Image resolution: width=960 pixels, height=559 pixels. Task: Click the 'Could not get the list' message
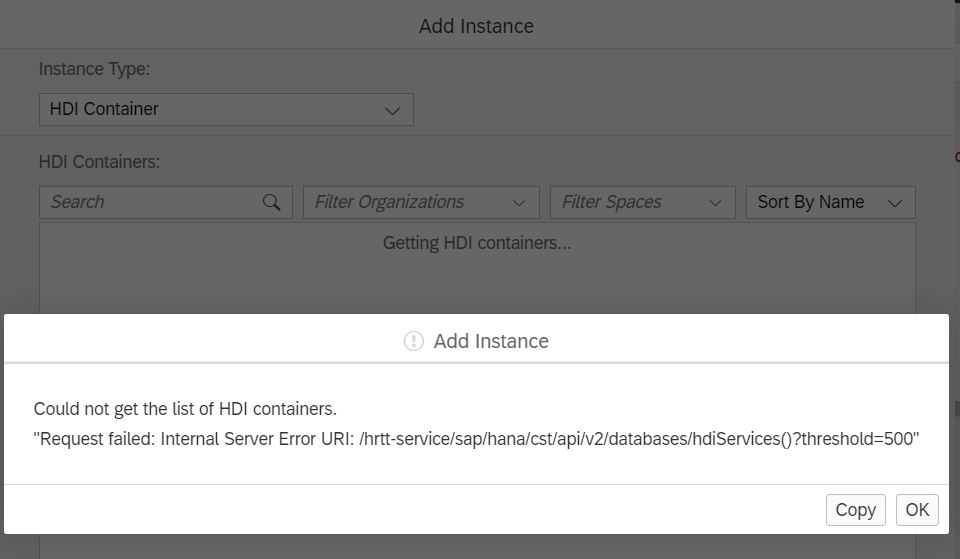pos(185,409)
